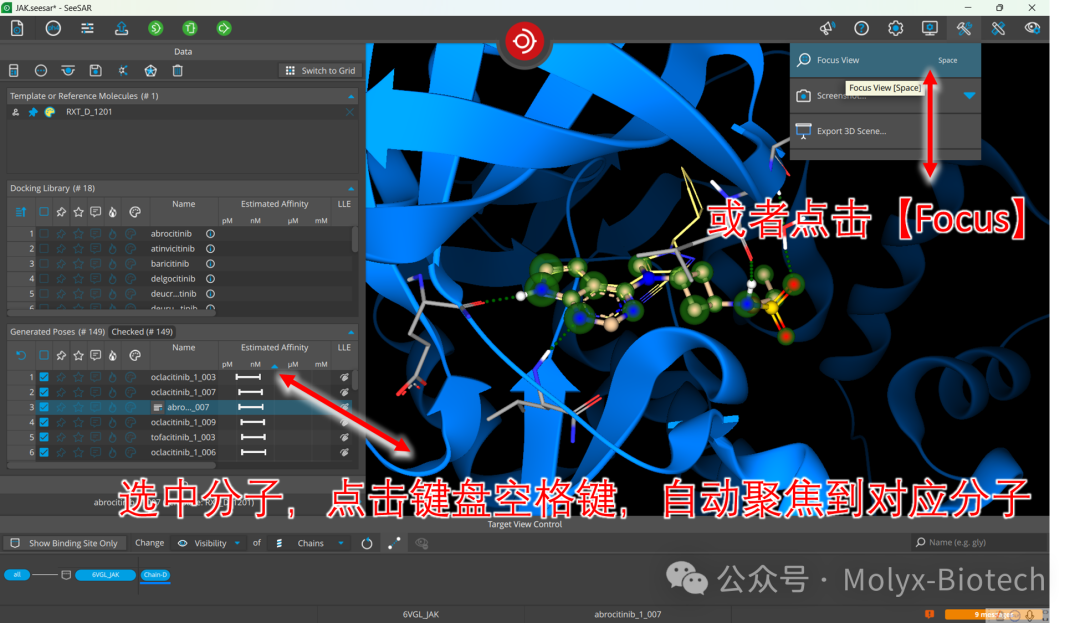The height and width of the screenshot is (623, 1080).
Task: Click the table calculator icon in Data toolbar
Action: [x=14, y=70]
